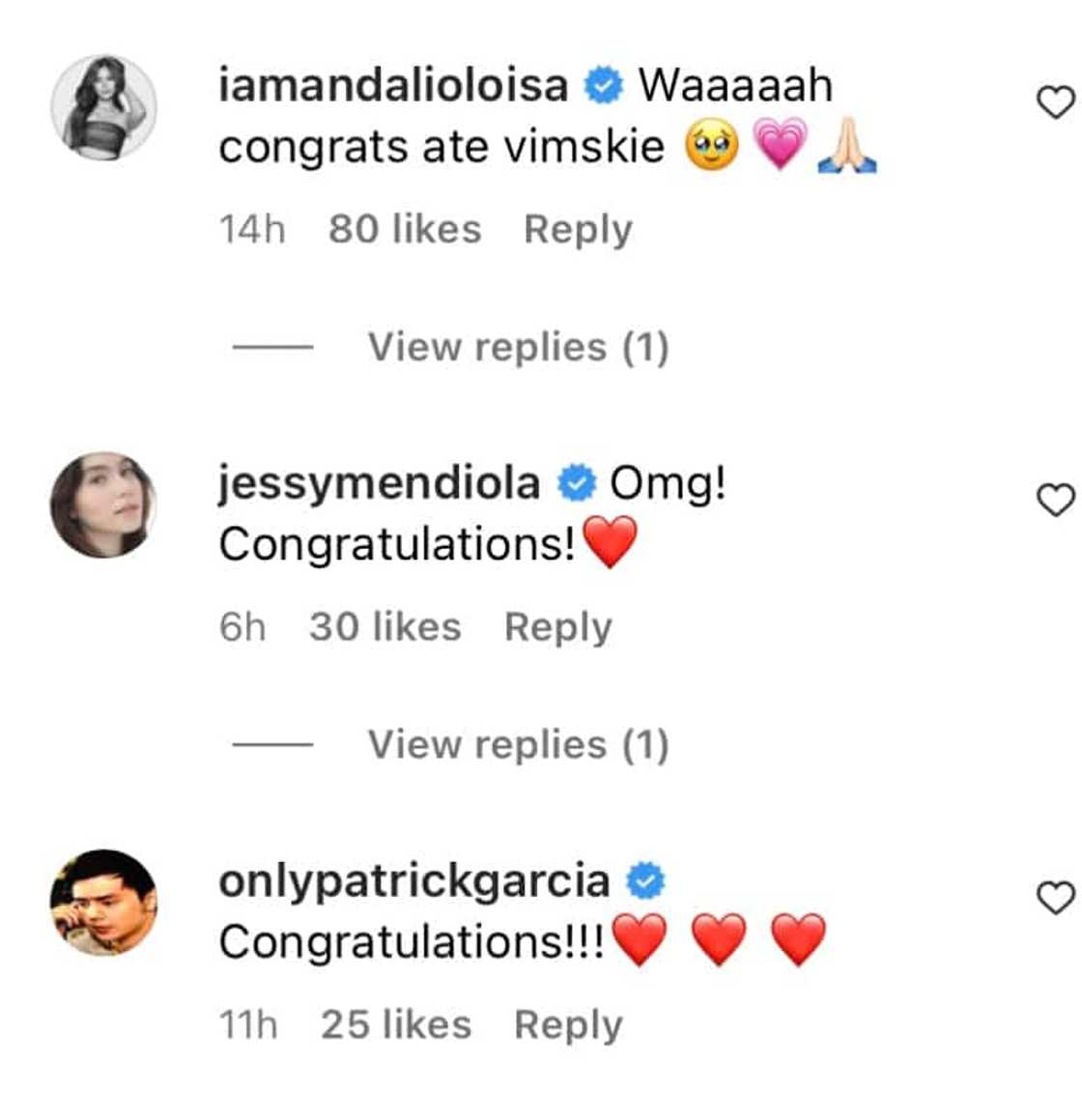This screenshot has height=1120, width=1082.
Task: Click verified badge beside jessymendiola
Action: coord(578,483)
